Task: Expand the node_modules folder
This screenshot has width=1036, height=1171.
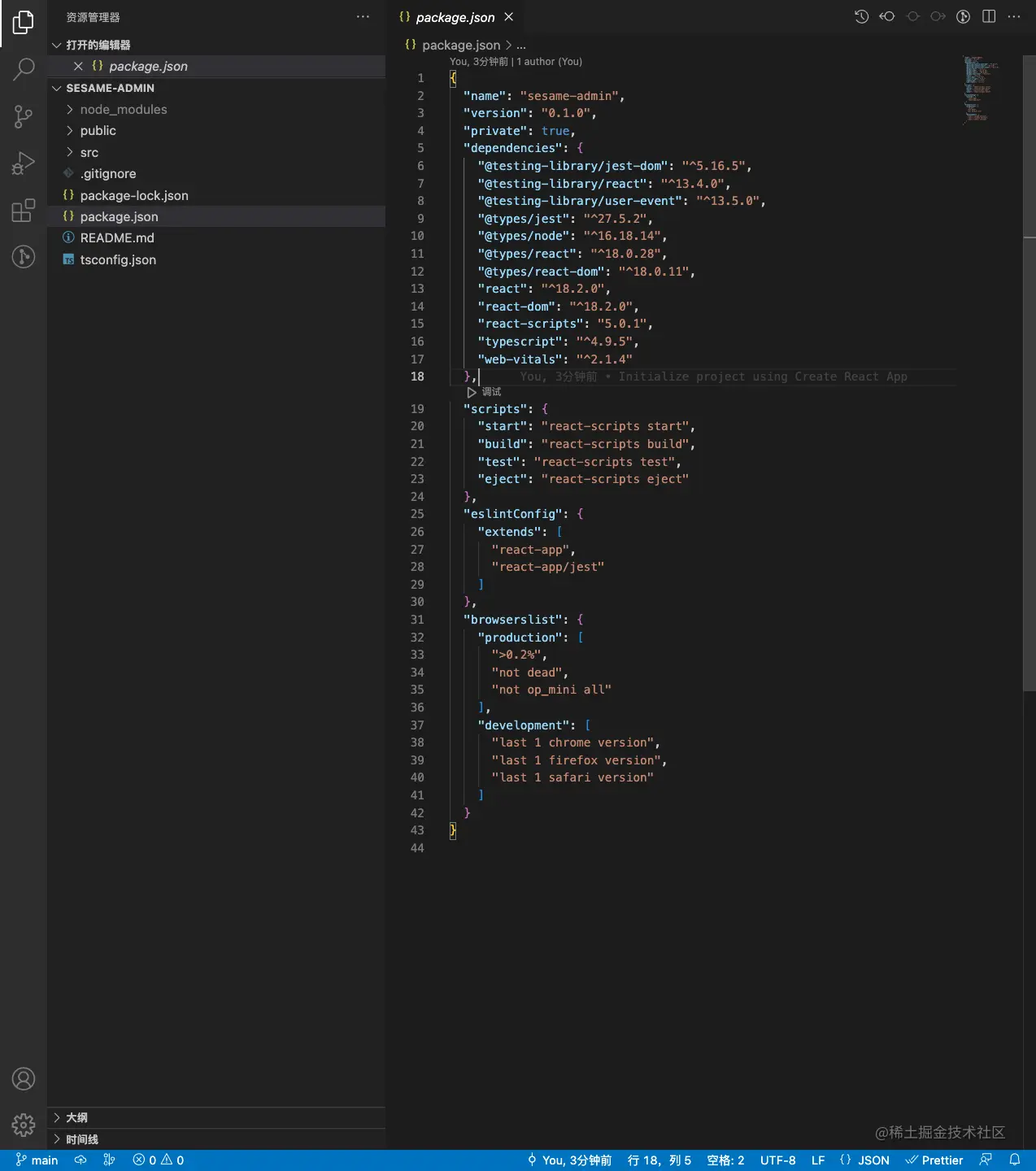Action: click(x=122, y=109)
